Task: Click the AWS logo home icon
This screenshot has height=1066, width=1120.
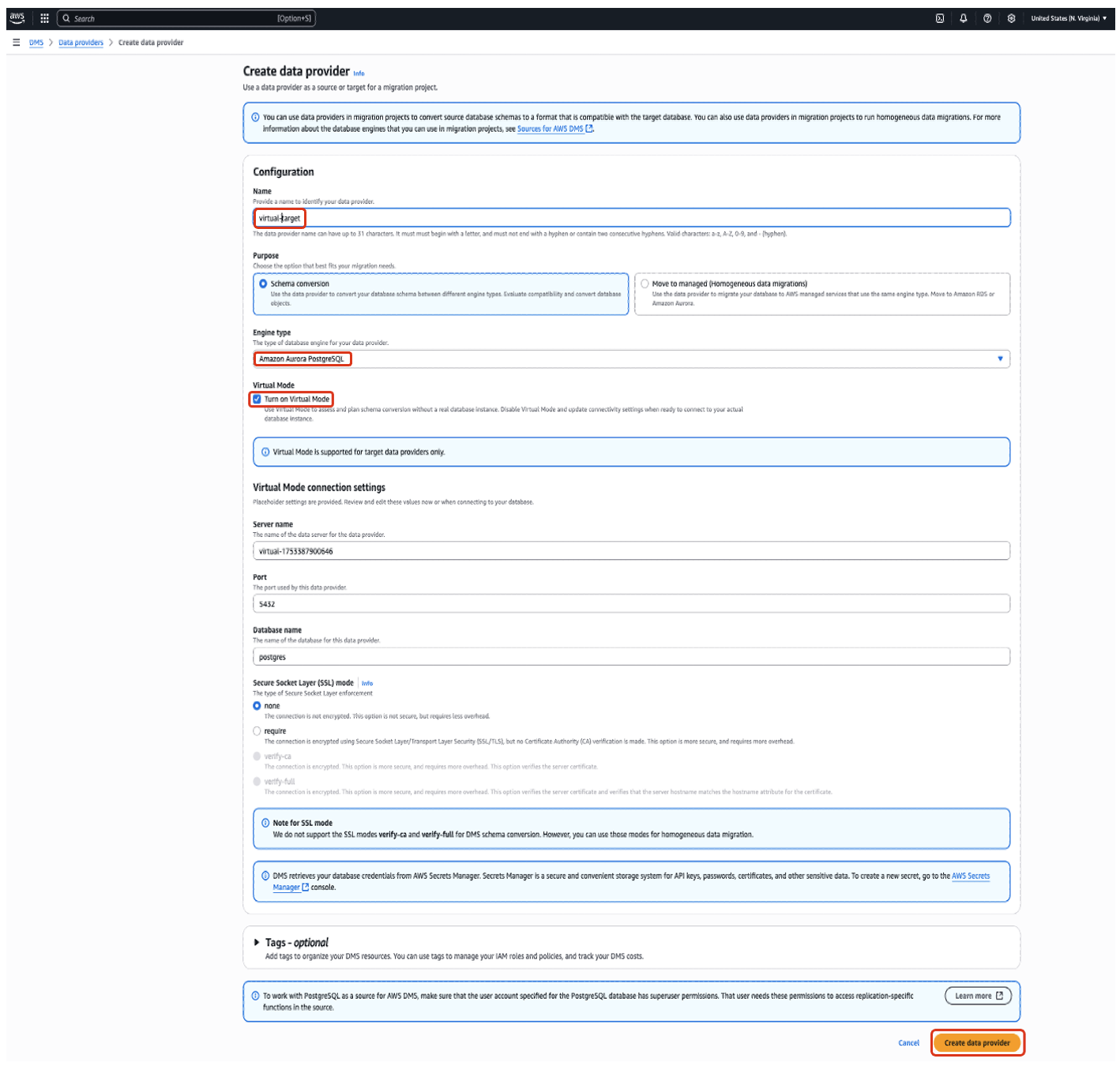Action: point(17,18)
